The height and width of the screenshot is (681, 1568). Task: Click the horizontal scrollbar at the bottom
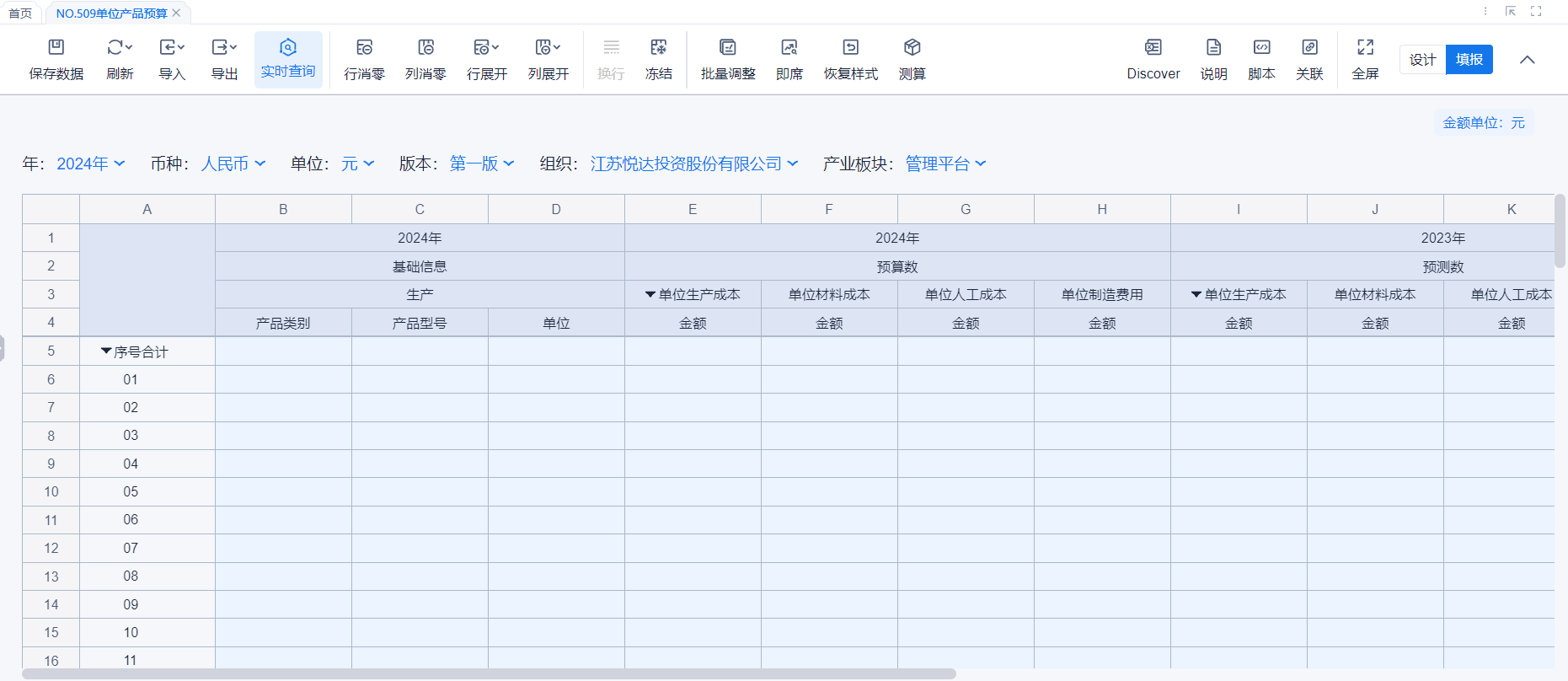click(x=489, y=674)
